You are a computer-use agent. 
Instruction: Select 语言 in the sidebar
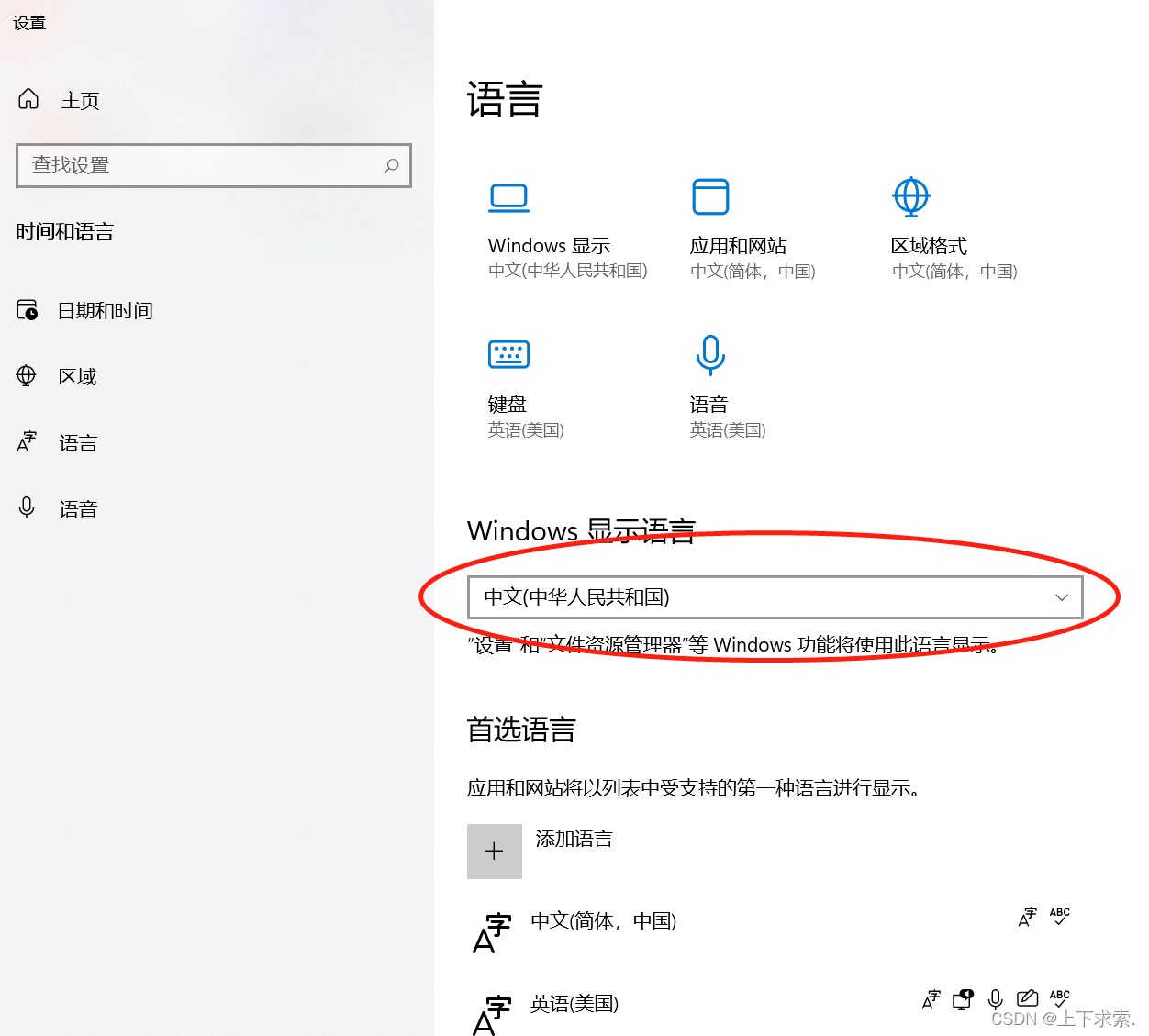77,443
